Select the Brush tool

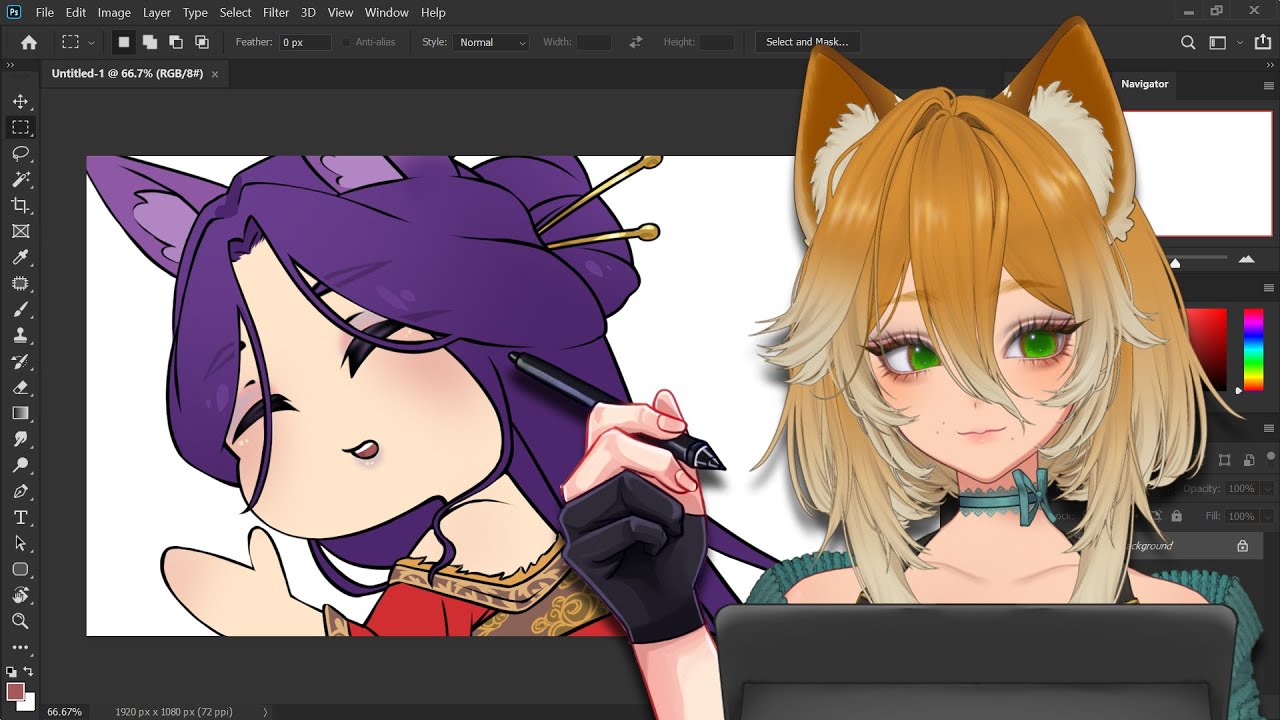(x=20, y=309)
